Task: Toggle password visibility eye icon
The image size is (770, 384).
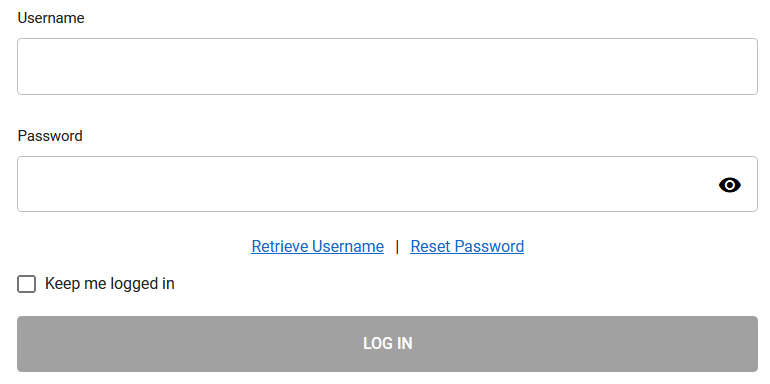Action: 730,185
